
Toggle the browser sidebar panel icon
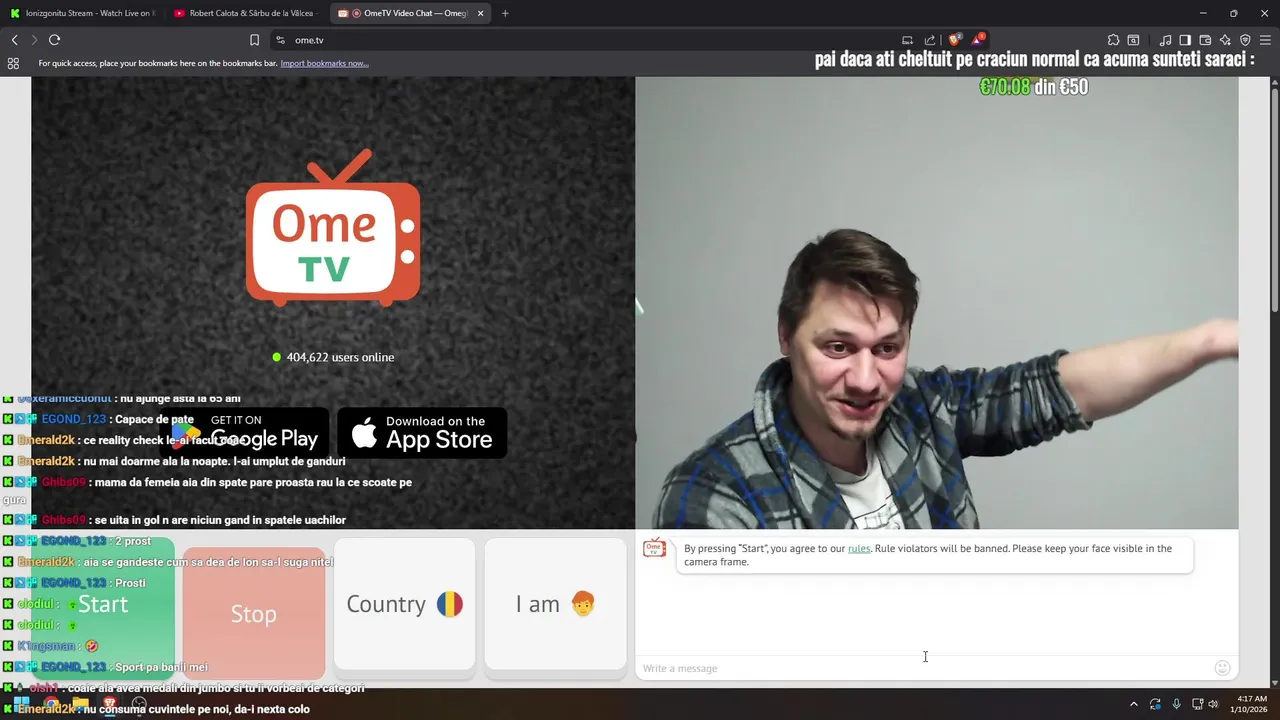tap(1185, 40)
